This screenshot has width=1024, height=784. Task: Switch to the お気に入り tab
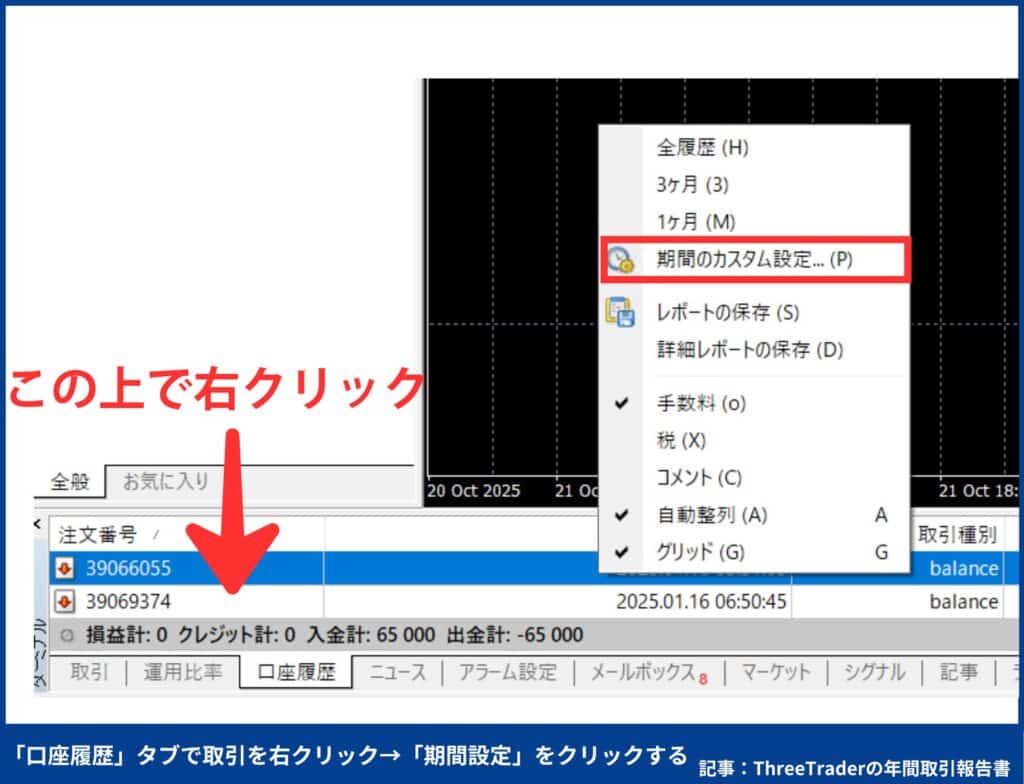pos(165,482)
